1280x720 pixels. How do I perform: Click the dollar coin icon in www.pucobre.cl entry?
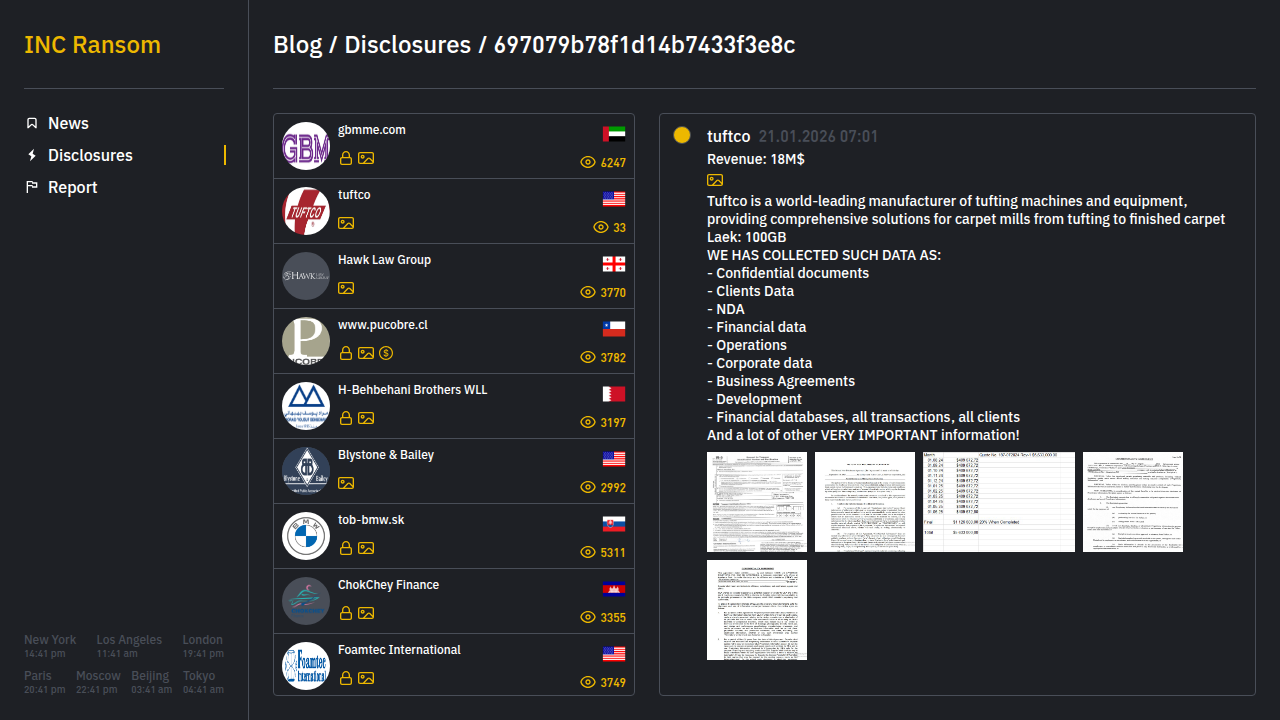coord(386,353)
